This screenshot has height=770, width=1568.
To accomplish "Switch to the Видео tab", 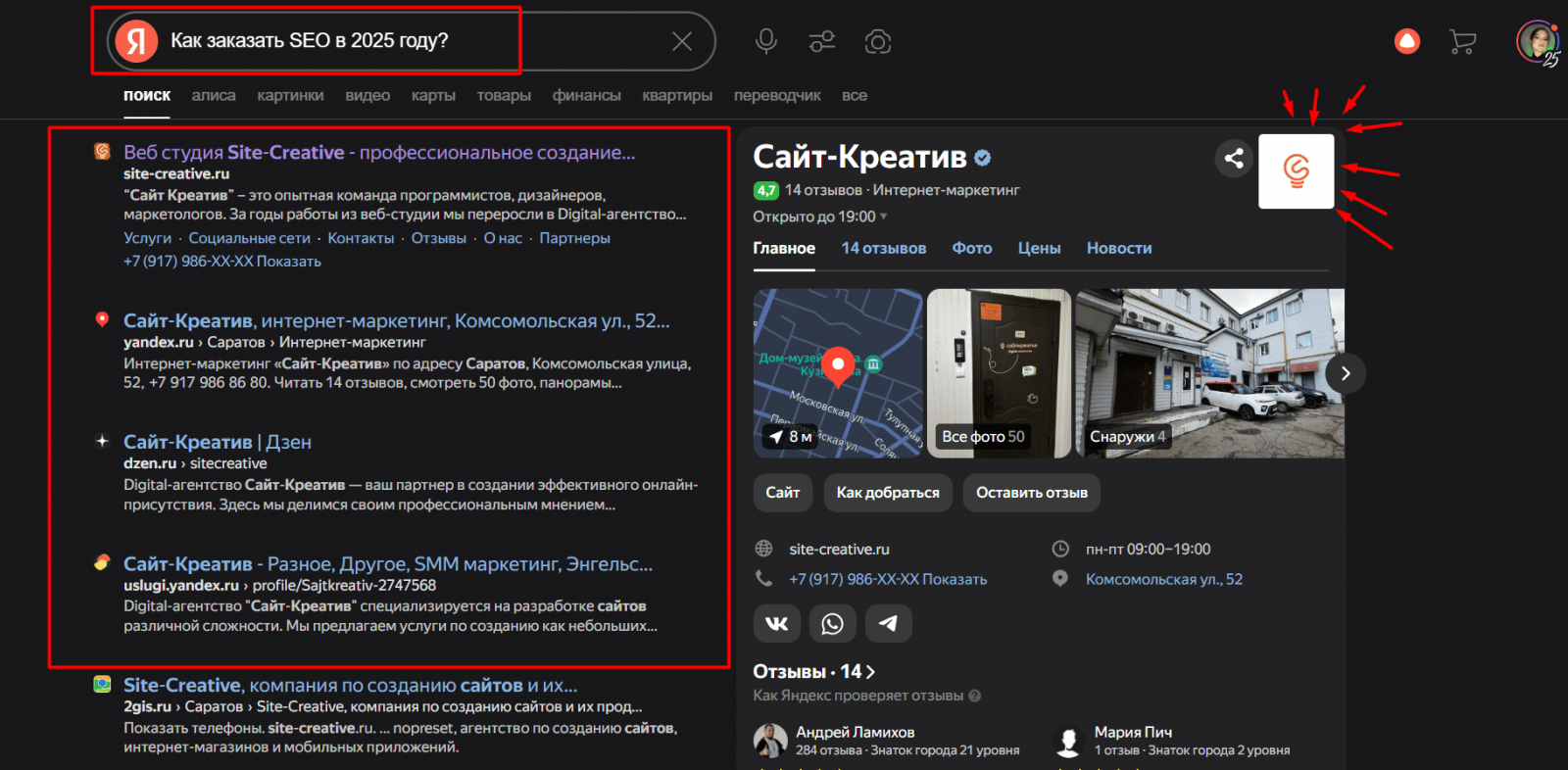I will 367,95.
